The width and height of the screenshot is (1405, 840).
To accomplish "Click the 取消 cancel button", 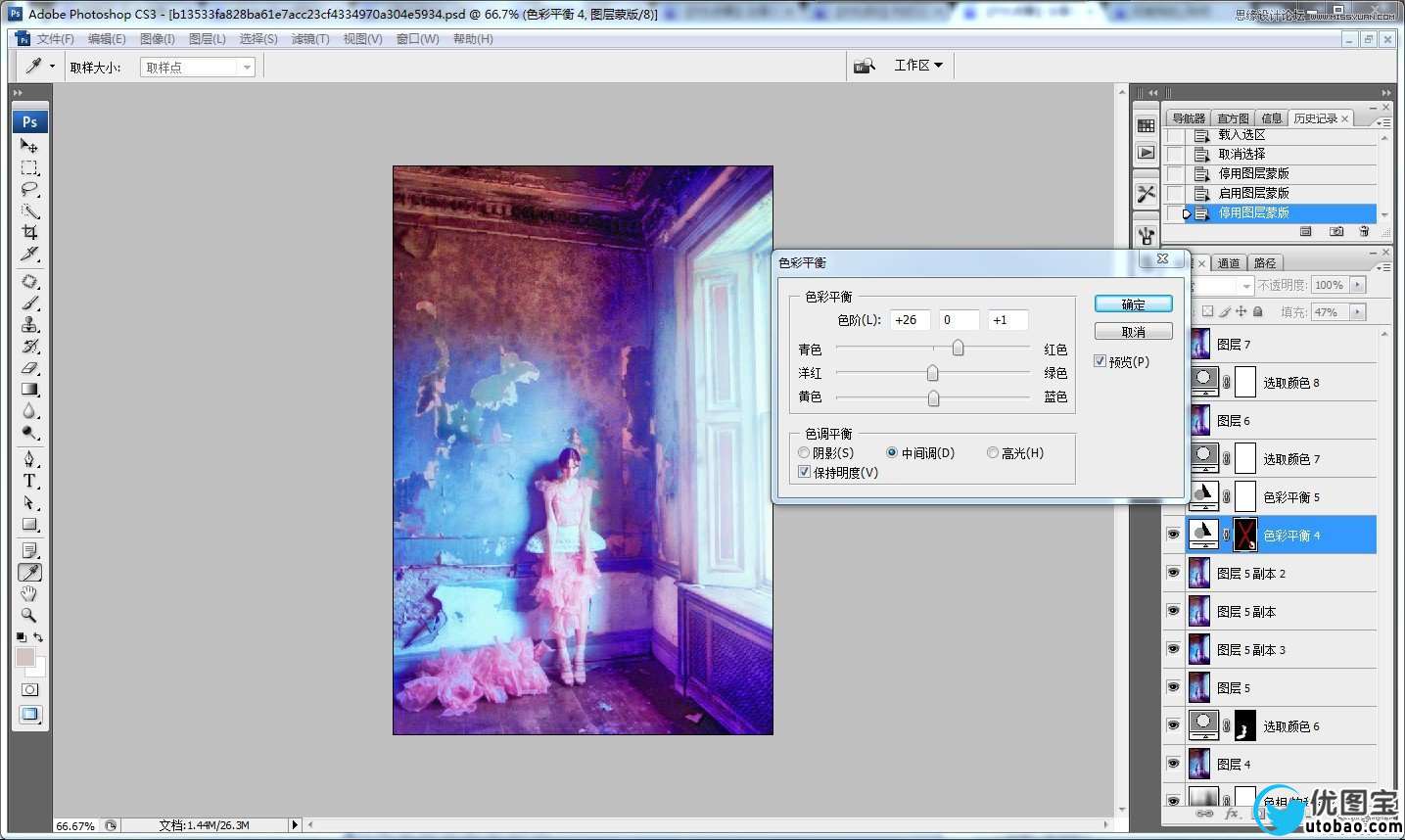I will tap(1133, 332).
